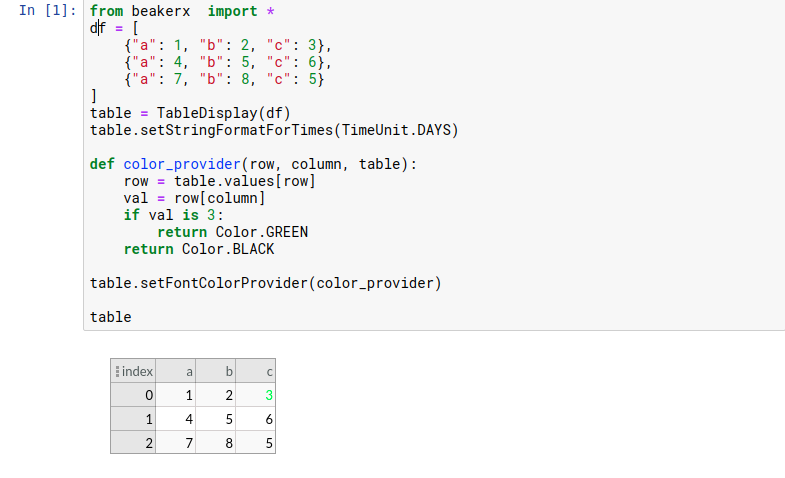
Task: Open the table menu icon beside index
Action: (x=117, y=371)
